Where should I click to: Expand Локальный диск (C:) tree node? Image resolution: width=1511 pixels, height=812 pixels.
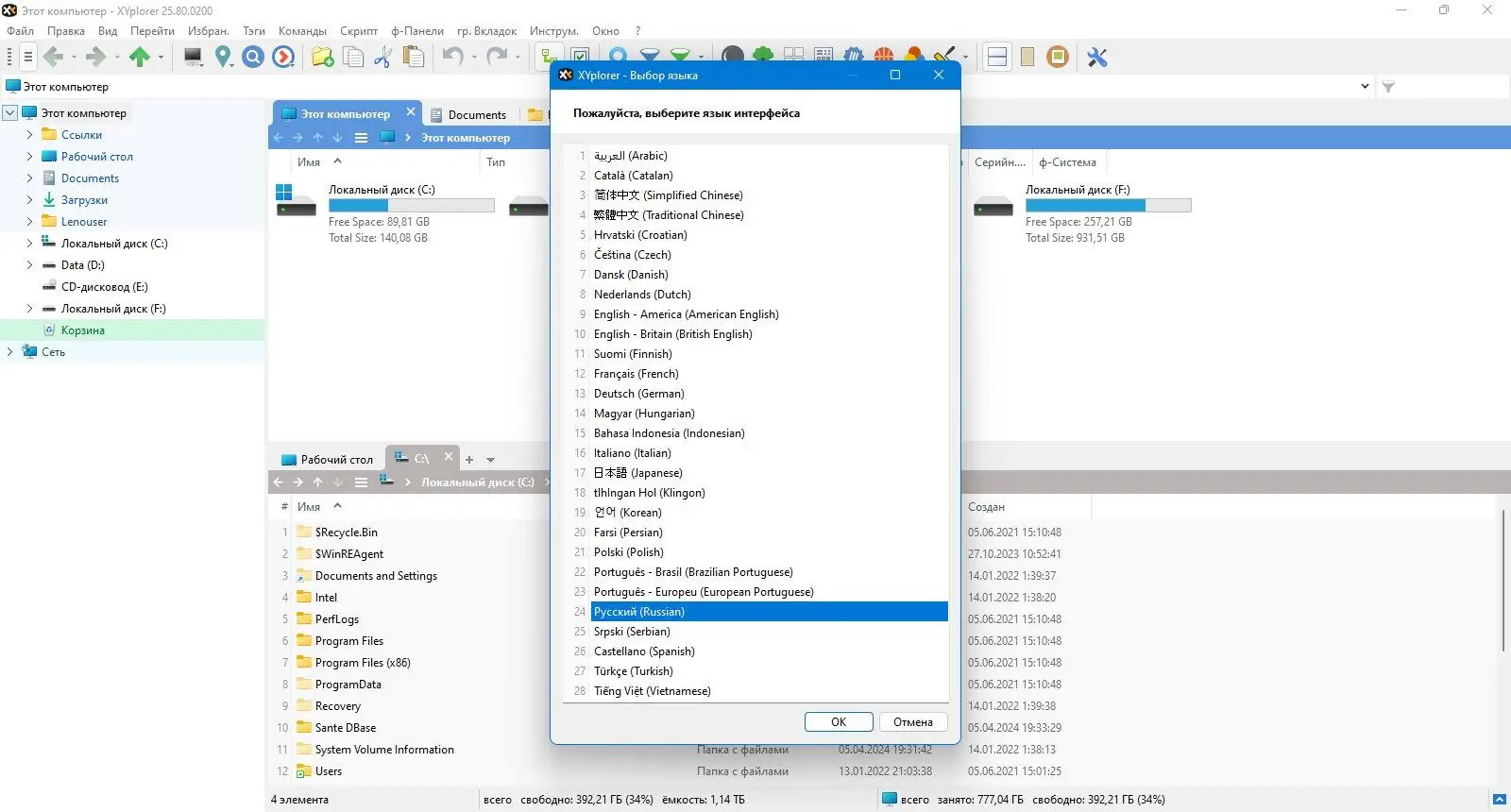point(29,244)
